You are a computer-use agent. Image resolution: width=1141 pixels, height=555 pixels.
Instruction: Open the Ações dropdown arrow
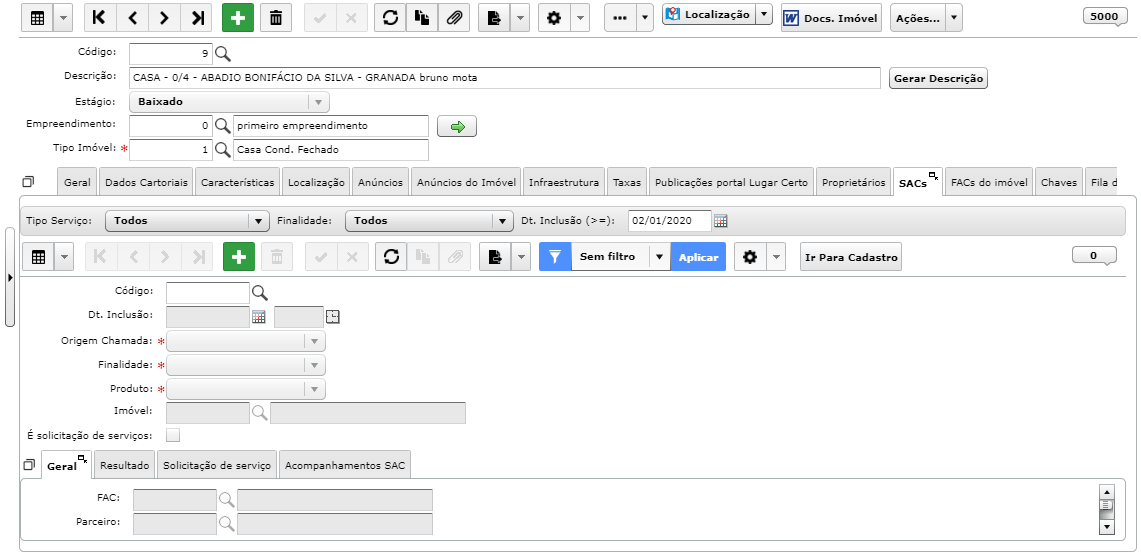pyautogui.click(x=954, y=18)
